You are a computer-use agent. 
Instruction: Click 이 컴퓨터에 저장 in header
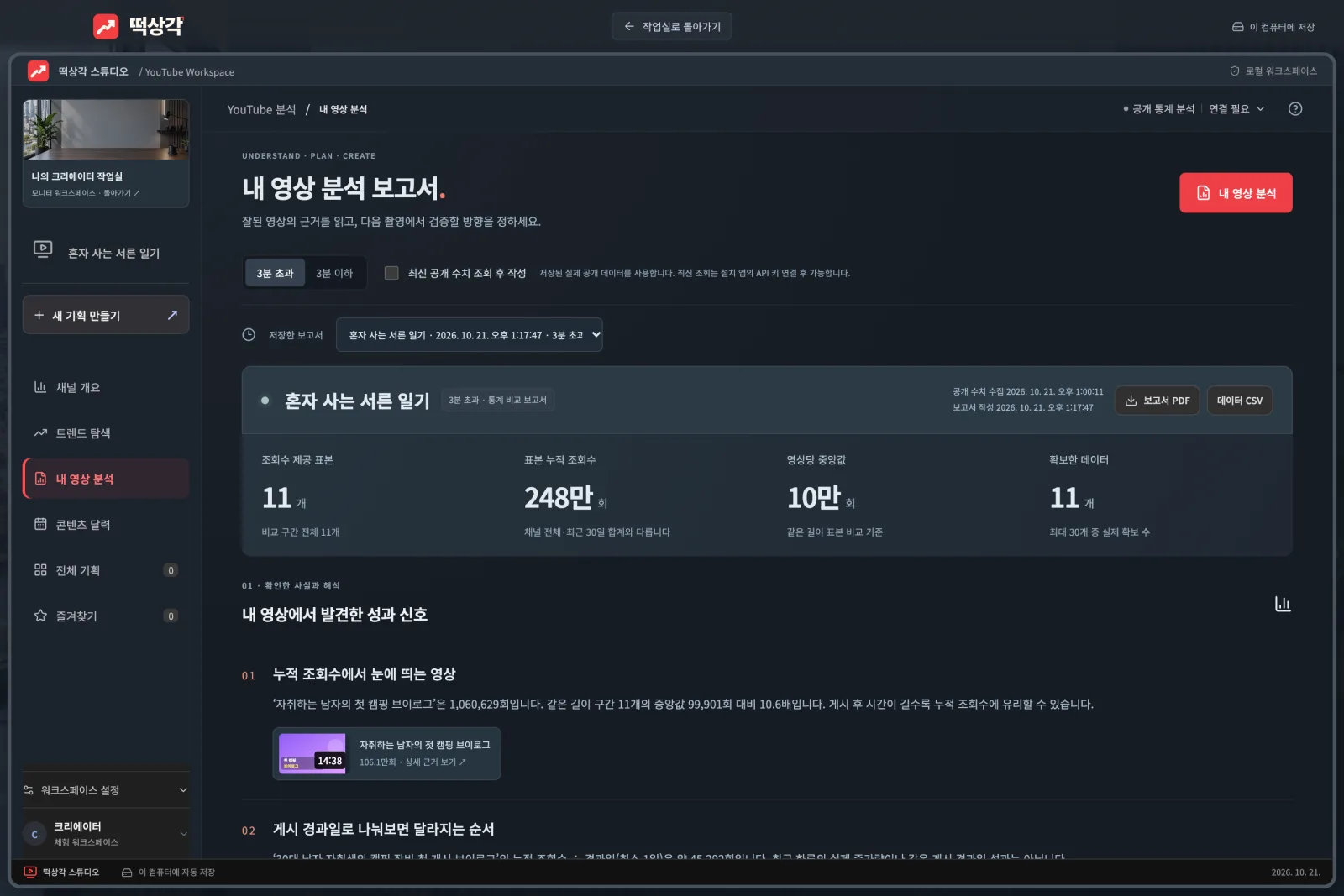[1273, 27]
